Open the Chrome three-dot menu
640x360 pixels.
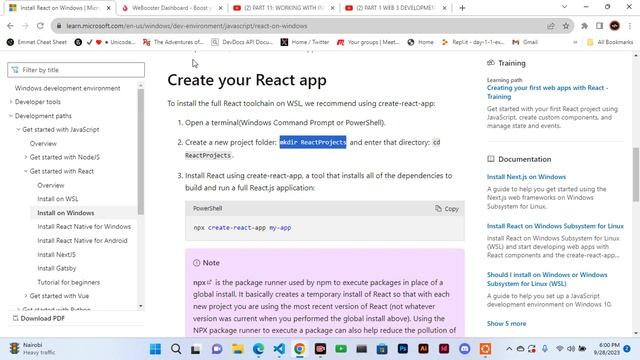[x=630, y=26]
